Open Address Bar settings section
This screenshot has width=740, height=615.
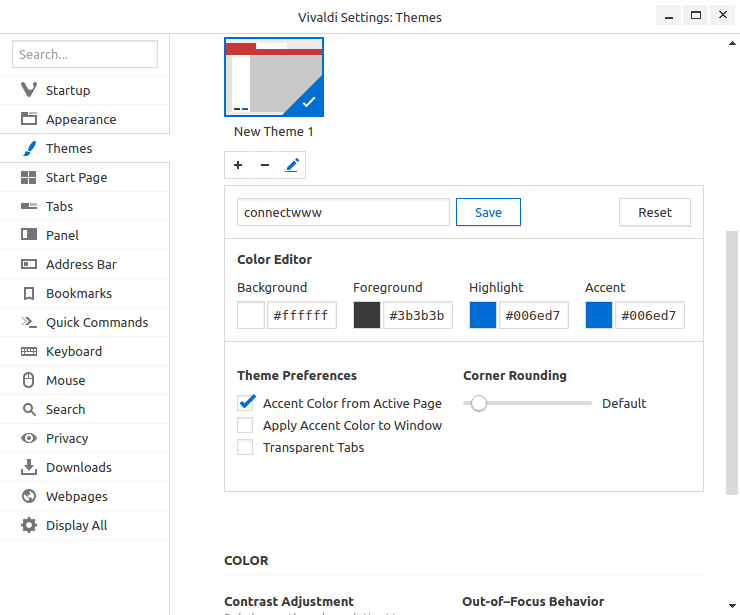coord(84,264)
